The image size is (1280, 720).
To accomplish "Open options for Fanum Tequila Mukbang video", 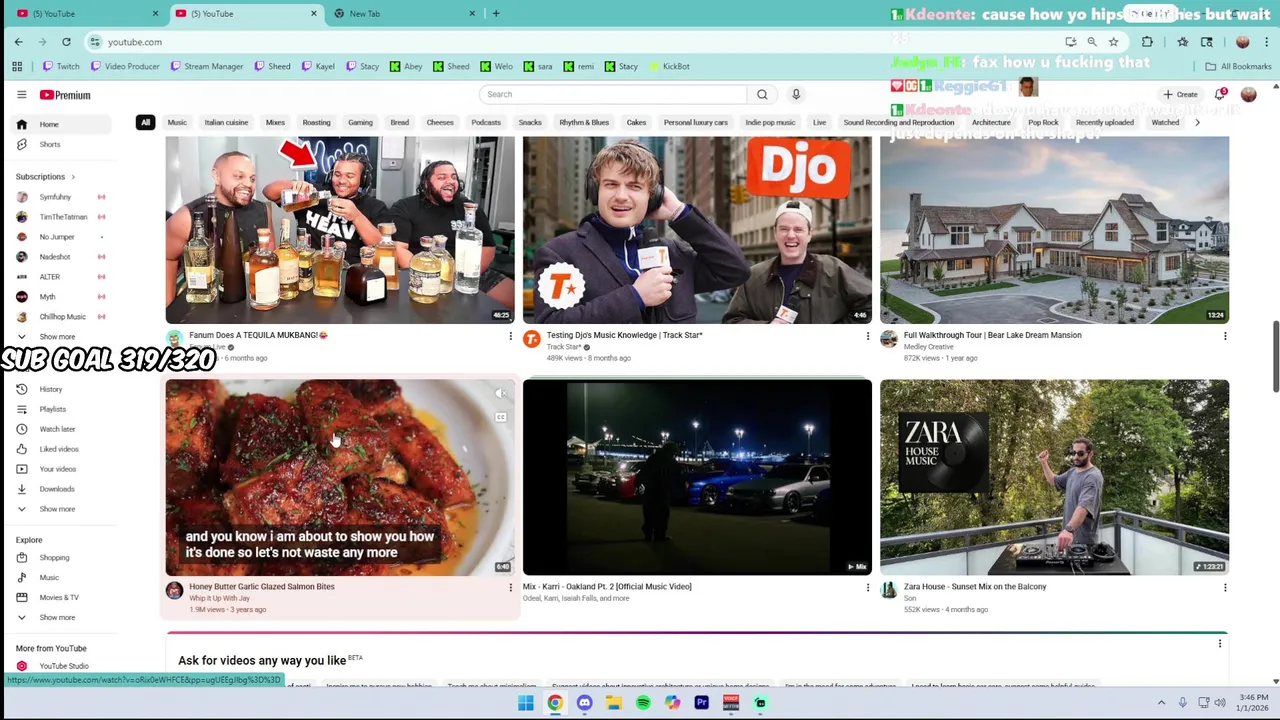I will coord(510,336).
